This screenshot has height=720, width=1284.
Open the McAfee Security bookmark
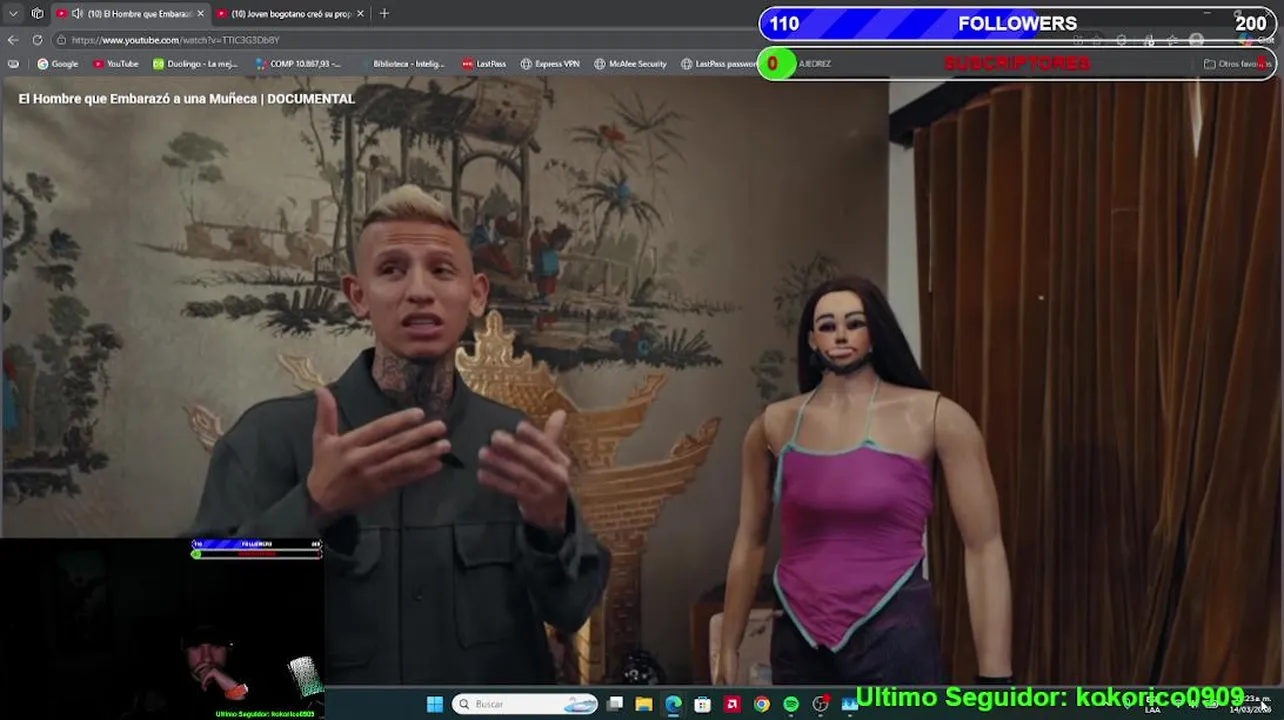[630, 64]
